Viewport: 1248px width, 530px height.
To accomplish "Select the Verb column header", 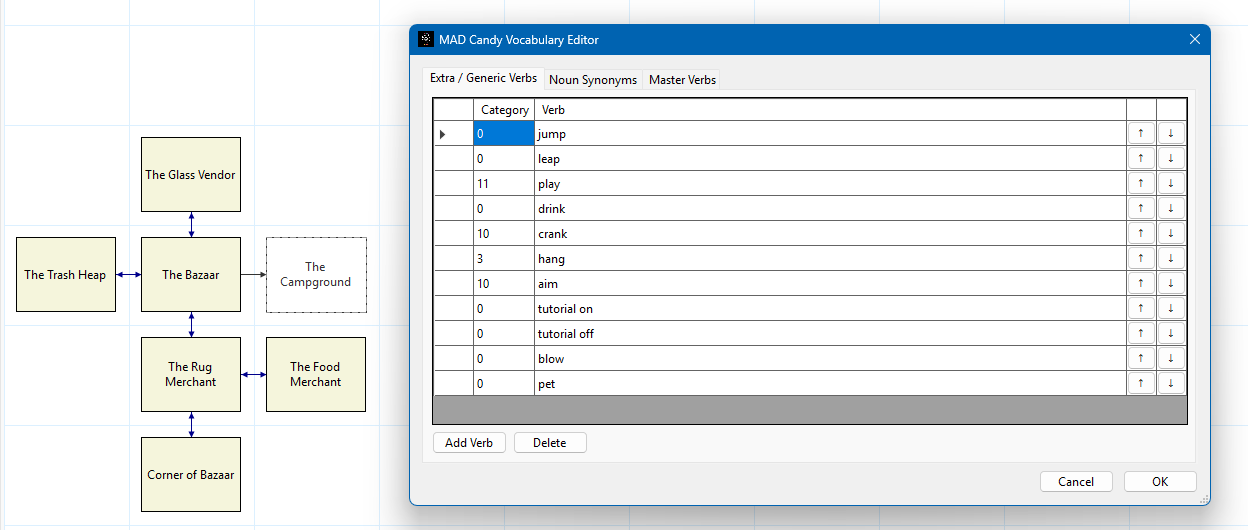I will pyautogui.click(x=830, y=110).
